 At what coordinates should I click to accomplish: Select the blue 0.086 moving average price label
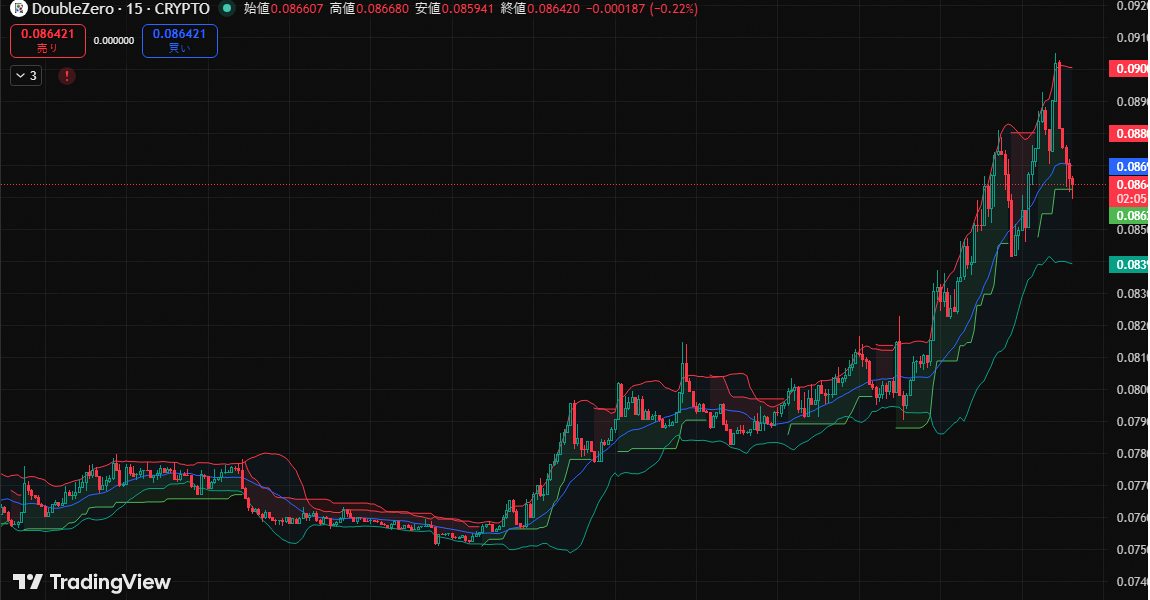tap(1129, 167)
